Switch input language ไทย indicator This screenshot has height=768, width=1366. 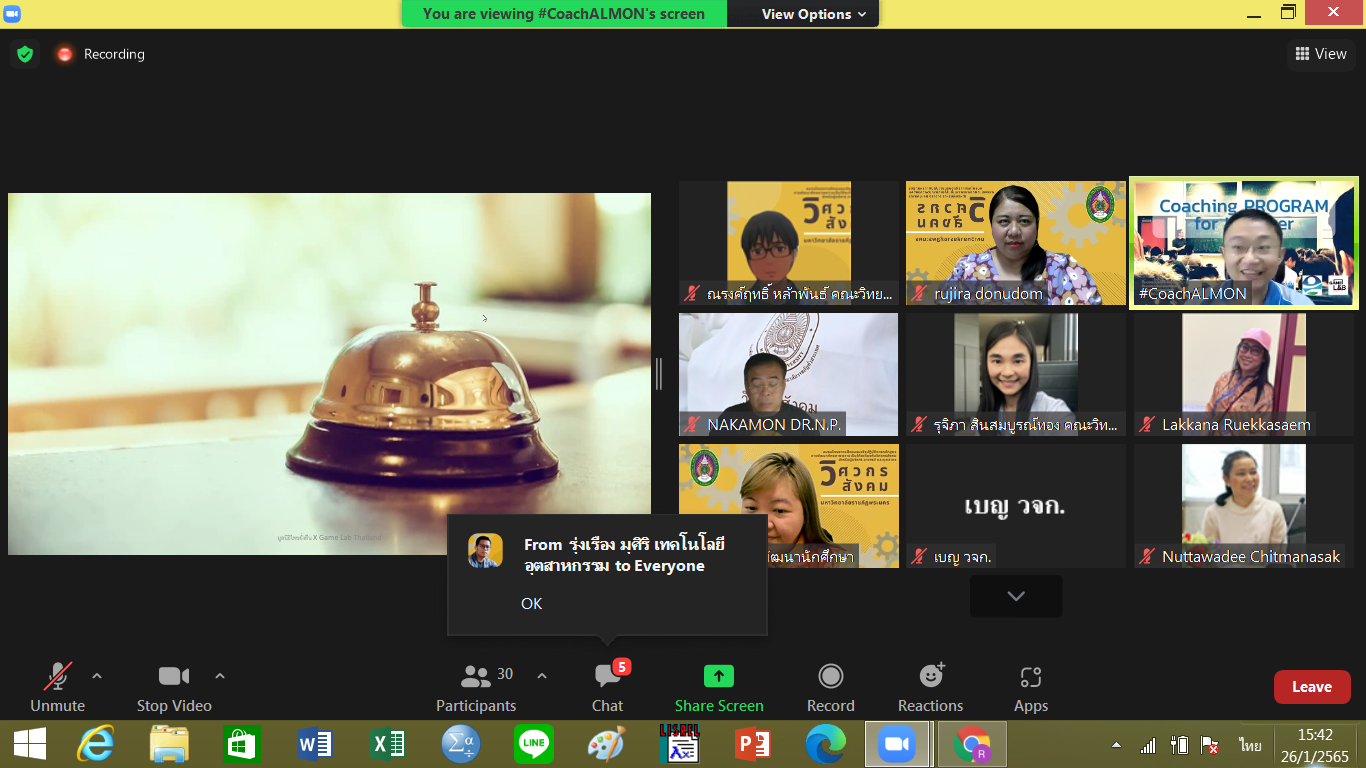click(x=1249, y=745)
